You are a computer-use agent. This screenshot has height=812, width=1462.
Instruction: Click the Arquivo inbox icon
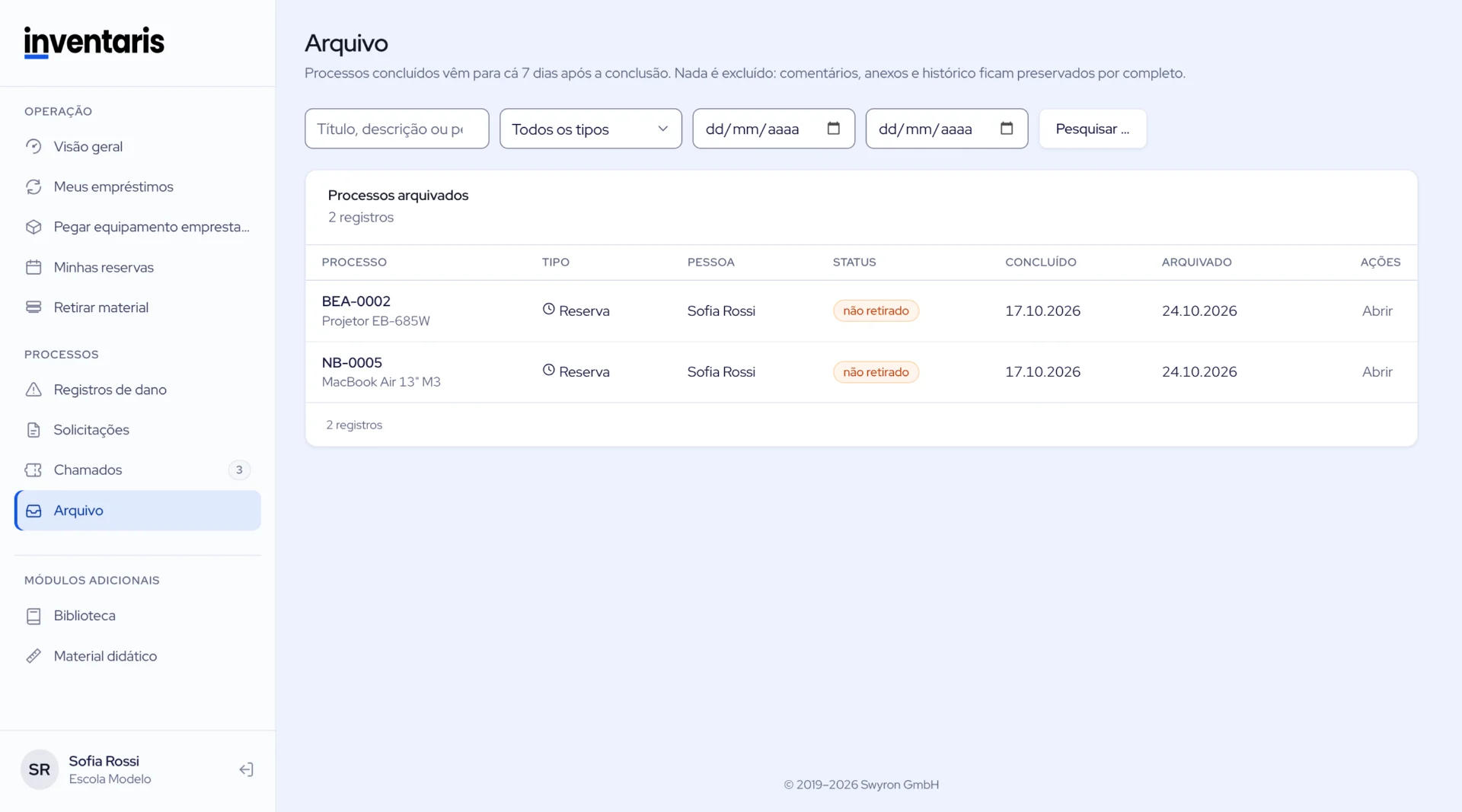point(34,511)
